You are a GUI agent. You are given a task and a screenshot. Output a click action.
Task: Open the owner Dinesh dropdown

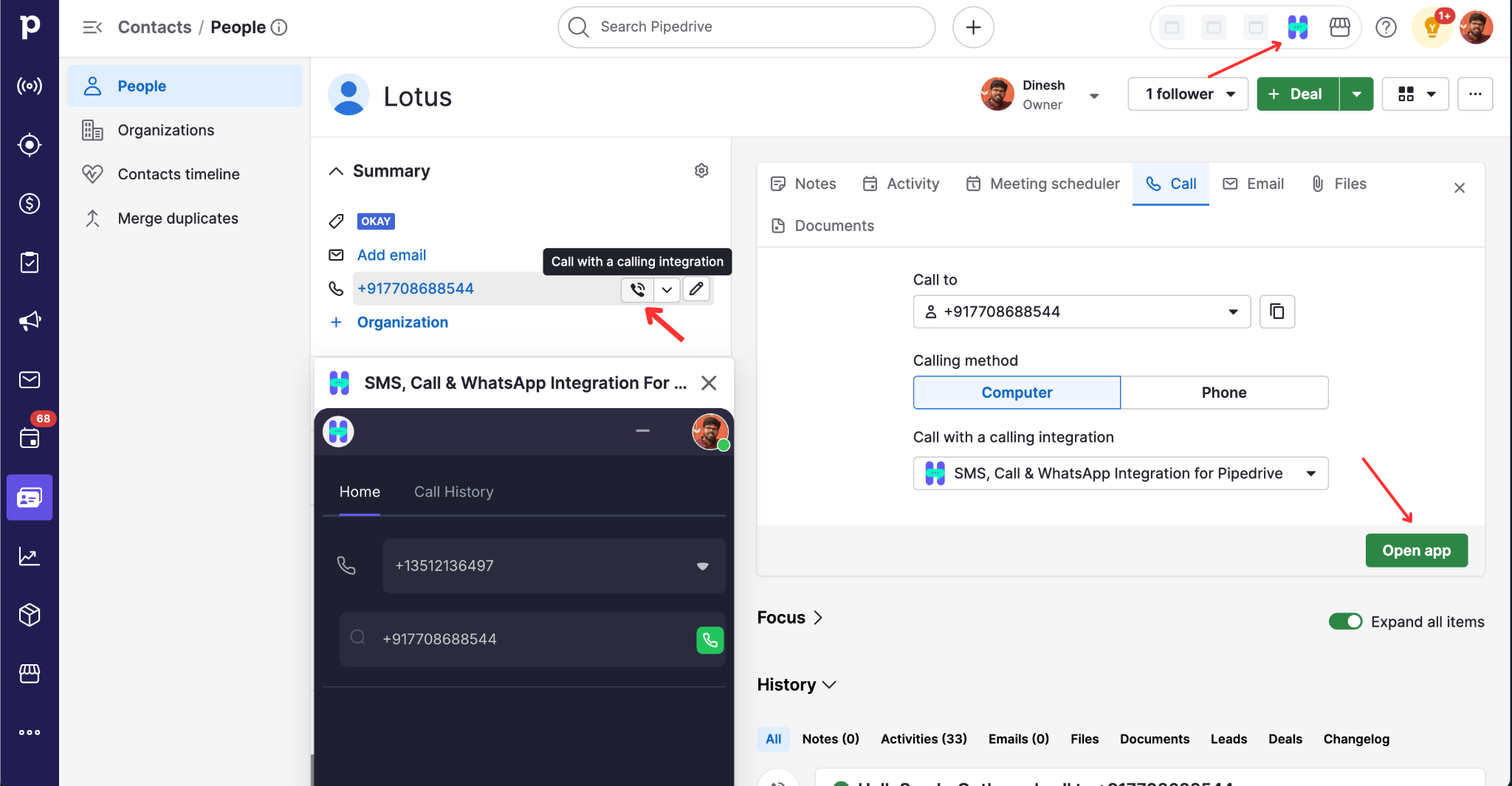1094,96
